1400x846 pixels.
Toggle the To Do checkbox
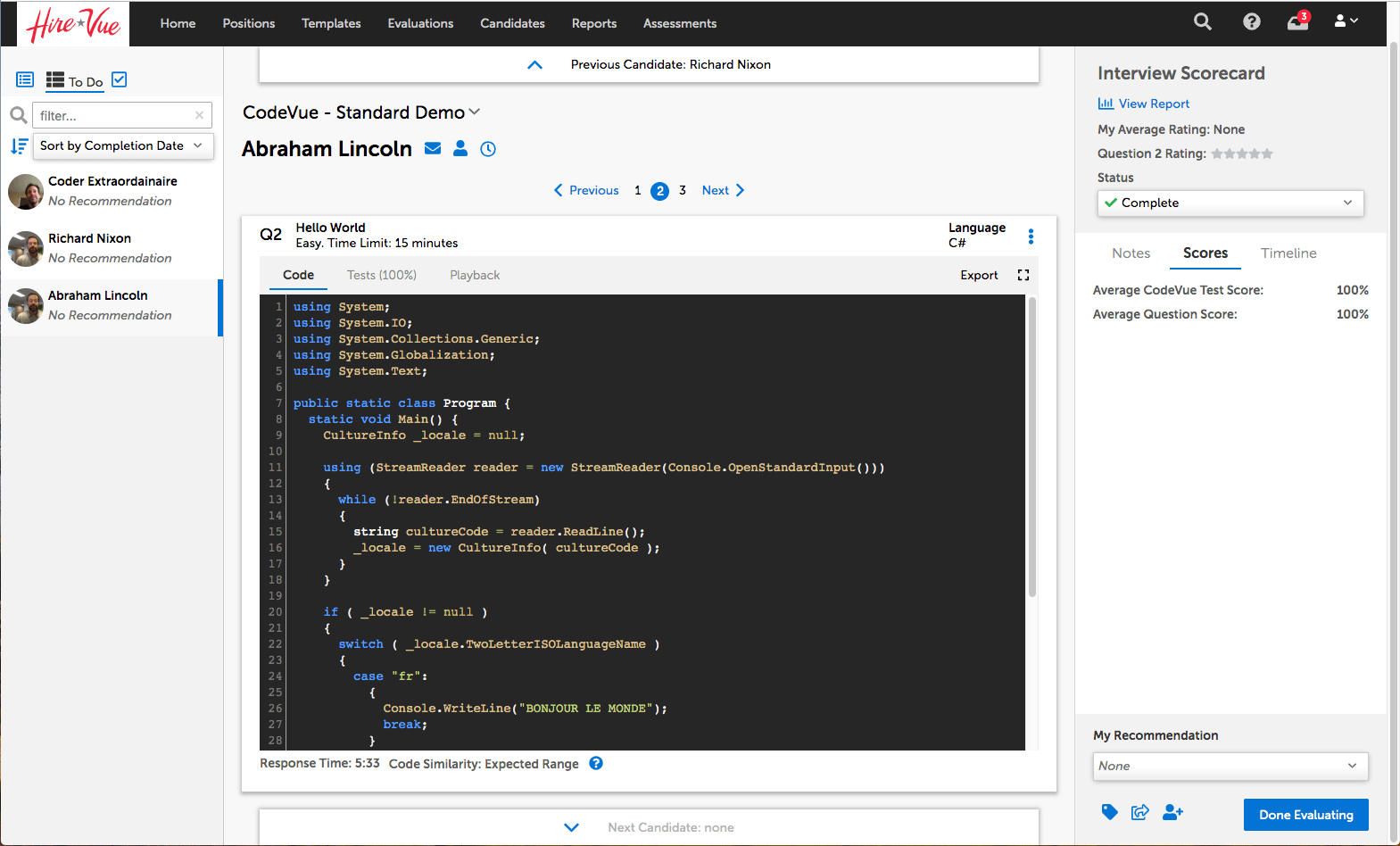(x=120, y=79)
